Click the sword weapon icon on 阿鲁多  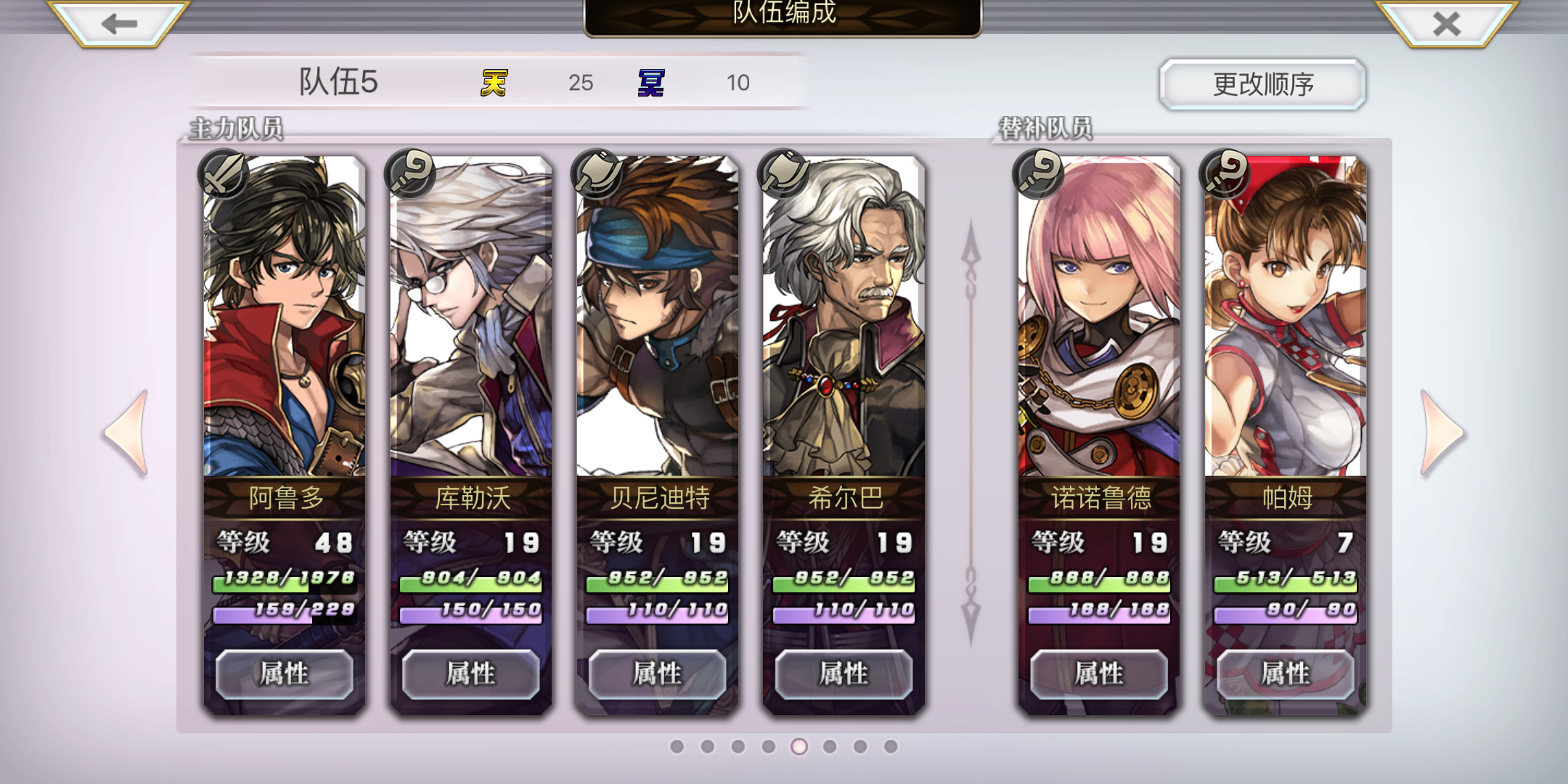[224, 174]
